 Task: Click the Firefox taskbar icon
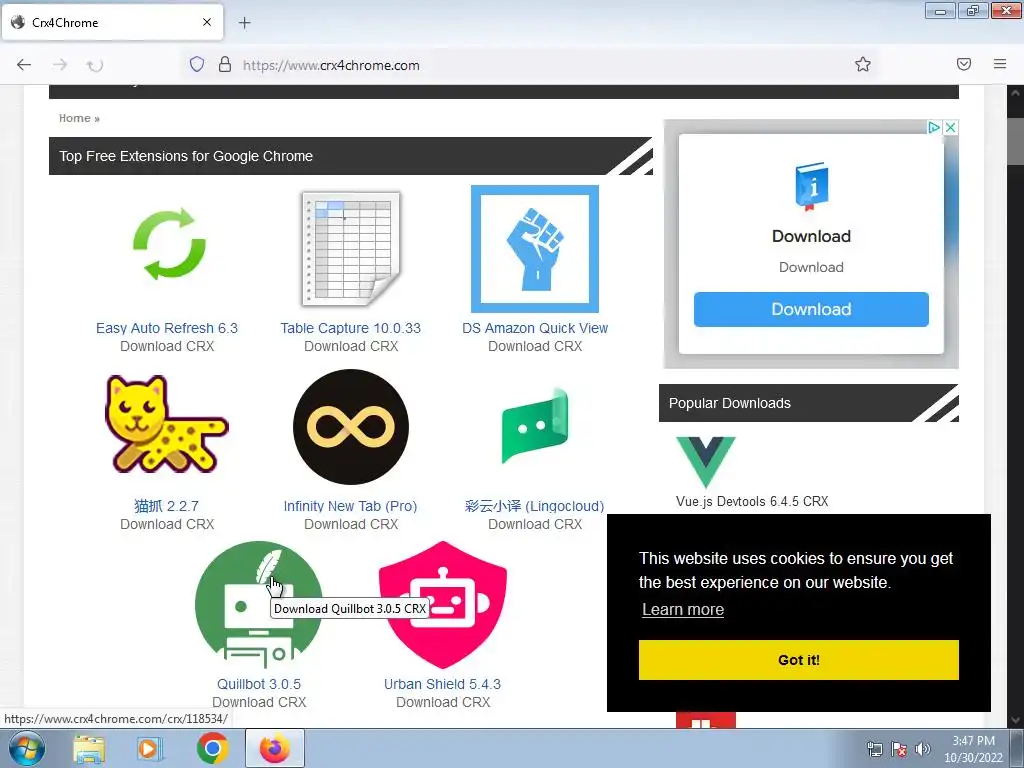(x=275, y=748)
